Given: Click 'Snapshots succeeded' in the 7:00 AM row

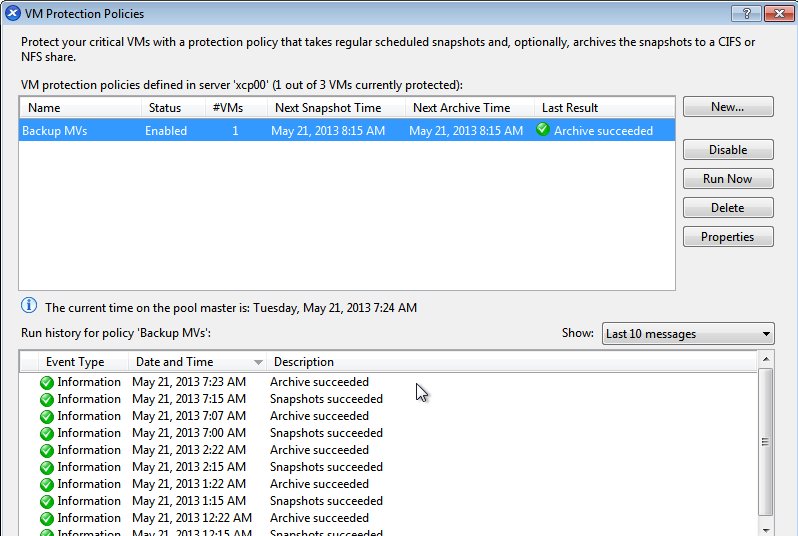Looking at the screenshot, I should [326, 433].
